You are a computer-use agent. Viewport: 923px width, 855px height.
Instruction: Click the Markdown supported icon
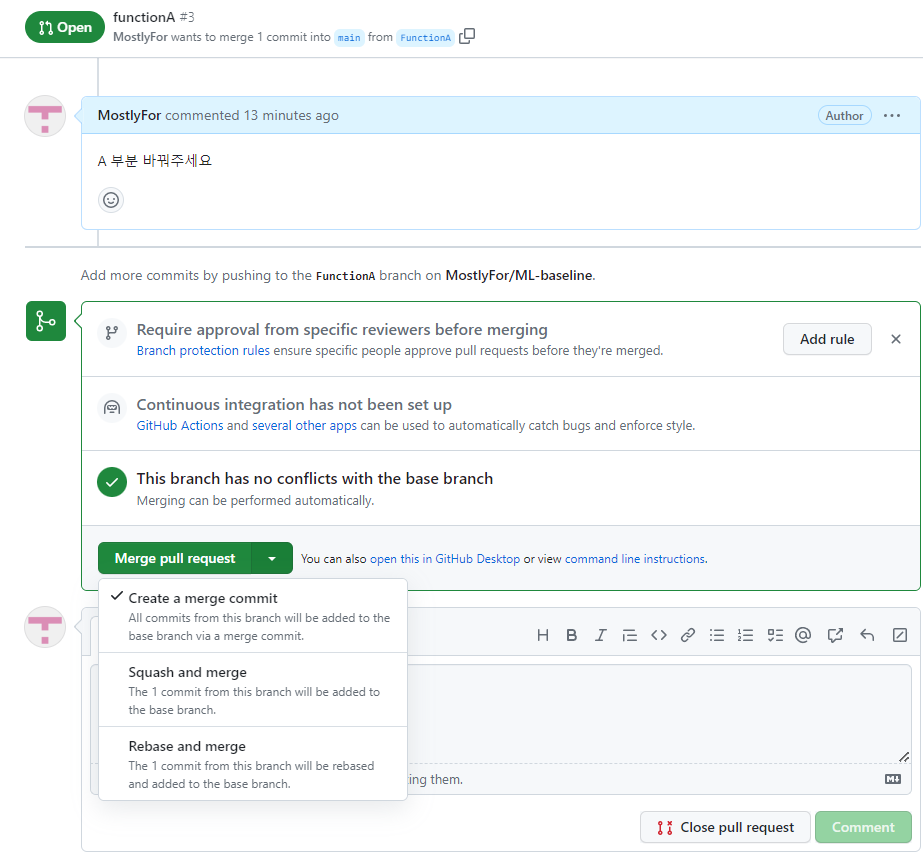pyautogui.click(x=892, y=779)
